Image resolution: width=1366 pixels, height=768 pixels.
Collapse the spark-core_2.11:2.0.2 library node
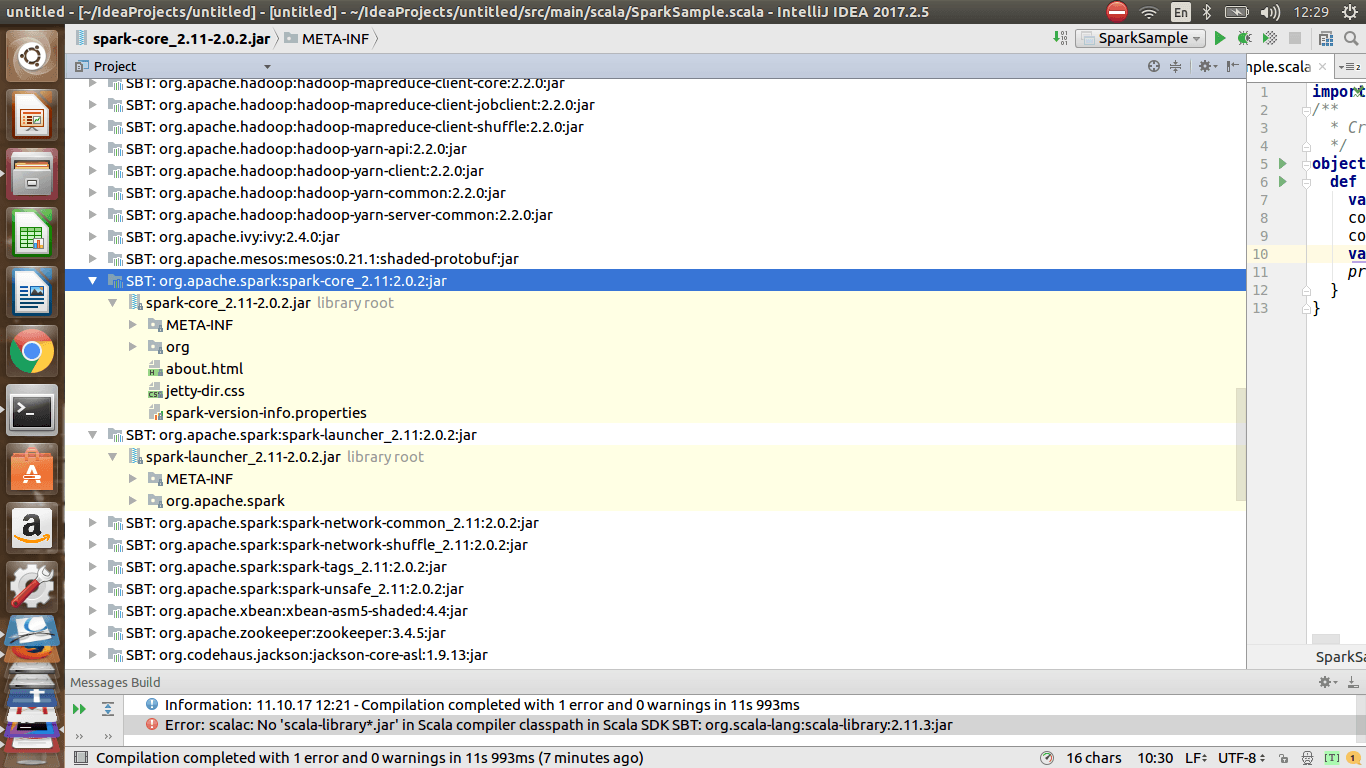[93, 281]
